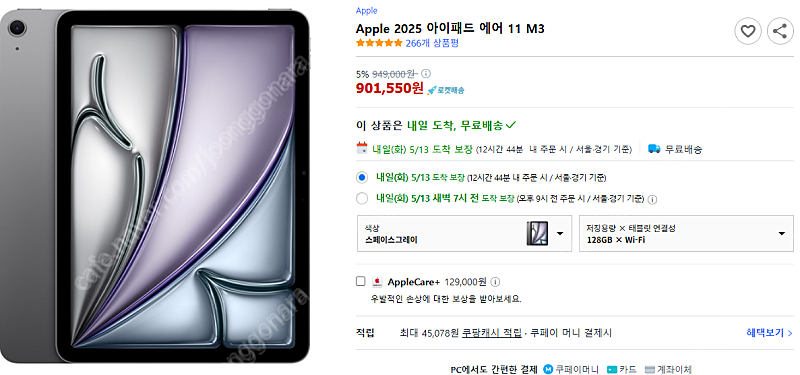Click the 로켓배송 rocket delivery badge
The image size is (800, 375).
pos(445,90)
